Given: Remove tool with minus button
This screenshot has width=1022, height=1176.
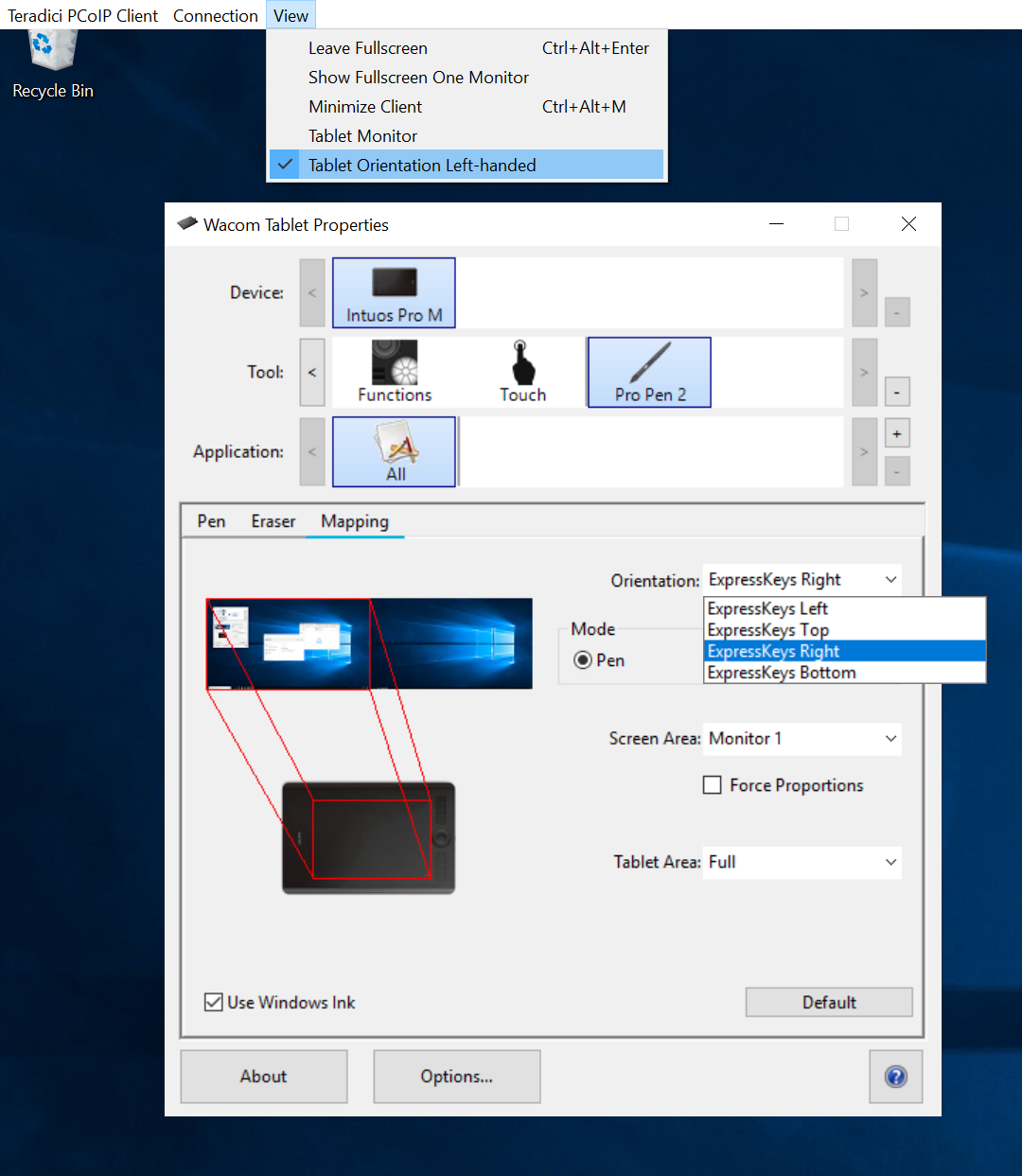Looking at the screenshot, I should click(x=897, y=392).
